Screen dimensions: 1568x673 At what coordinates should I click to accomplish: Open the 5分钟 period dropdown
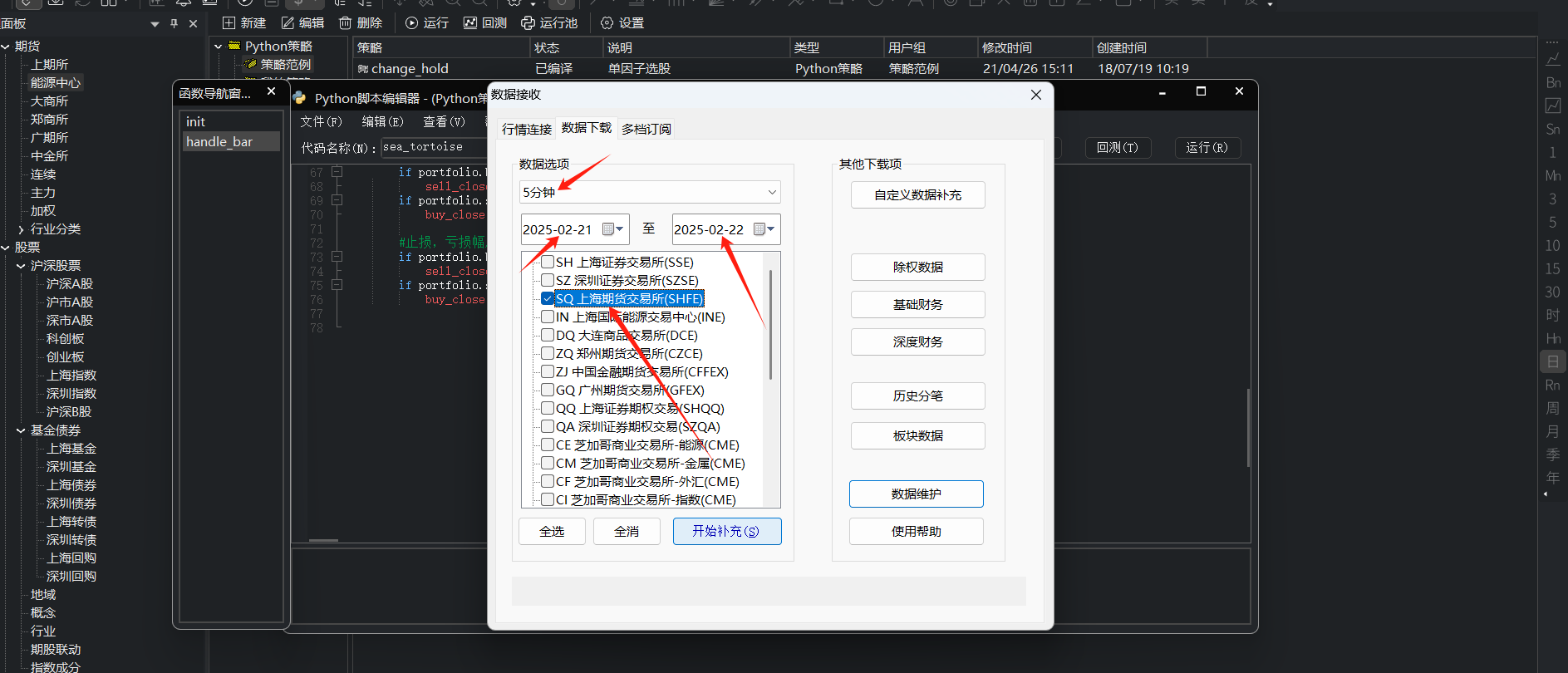(650, 192)
